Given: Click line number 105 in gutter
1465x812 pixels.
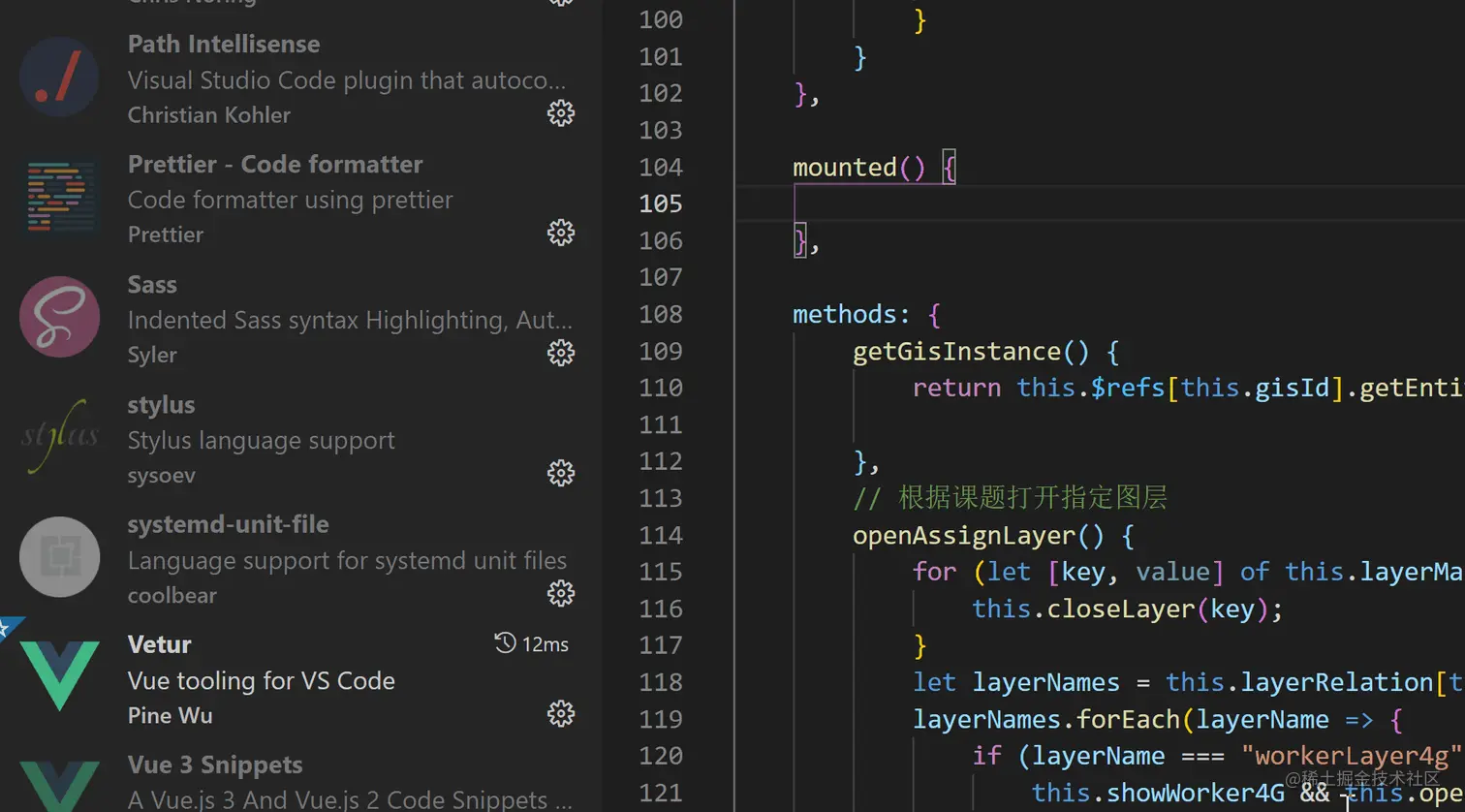Looking at the screenshot, I should 661,203.
